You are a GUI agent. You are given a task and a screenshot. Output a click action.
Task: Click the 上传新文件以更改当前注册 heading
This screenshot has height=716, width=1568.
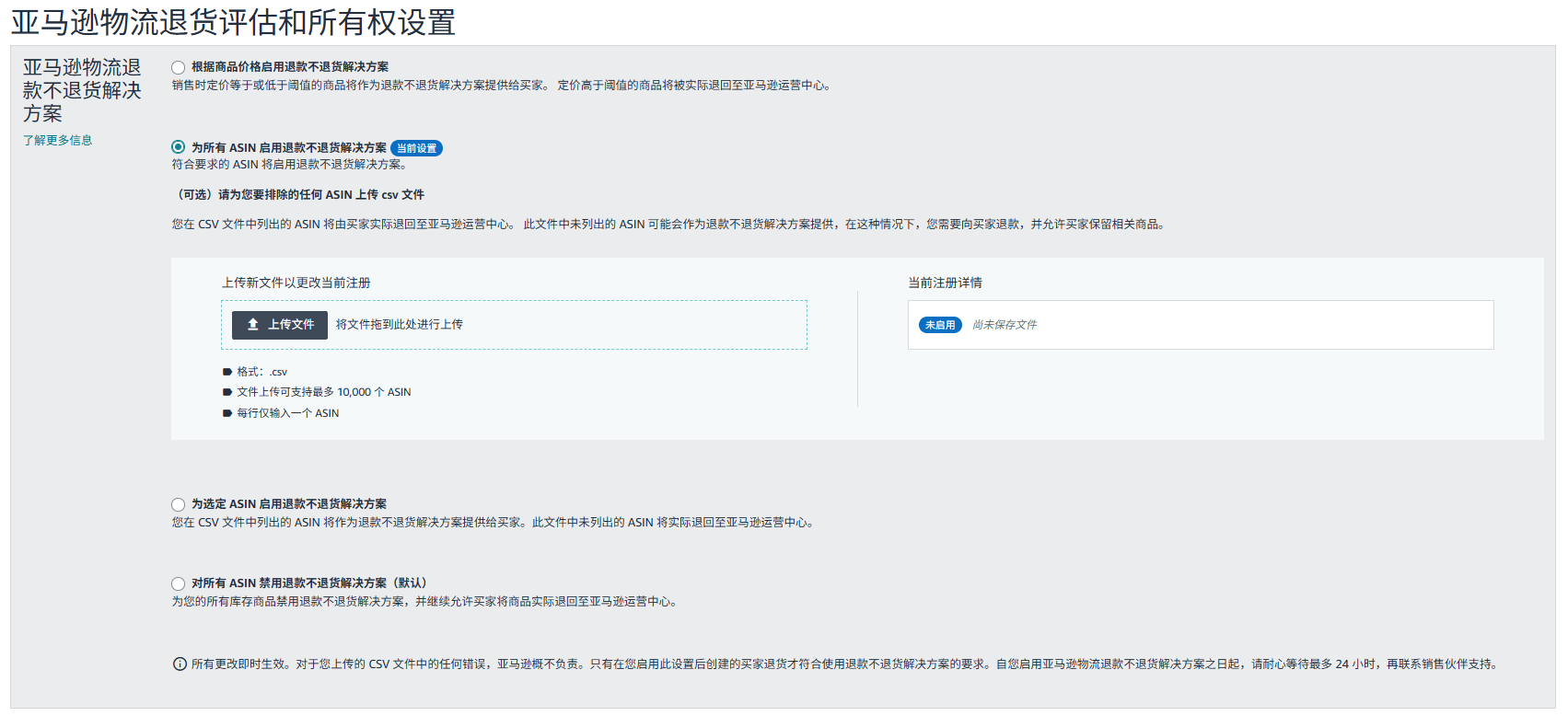(296, 283)
